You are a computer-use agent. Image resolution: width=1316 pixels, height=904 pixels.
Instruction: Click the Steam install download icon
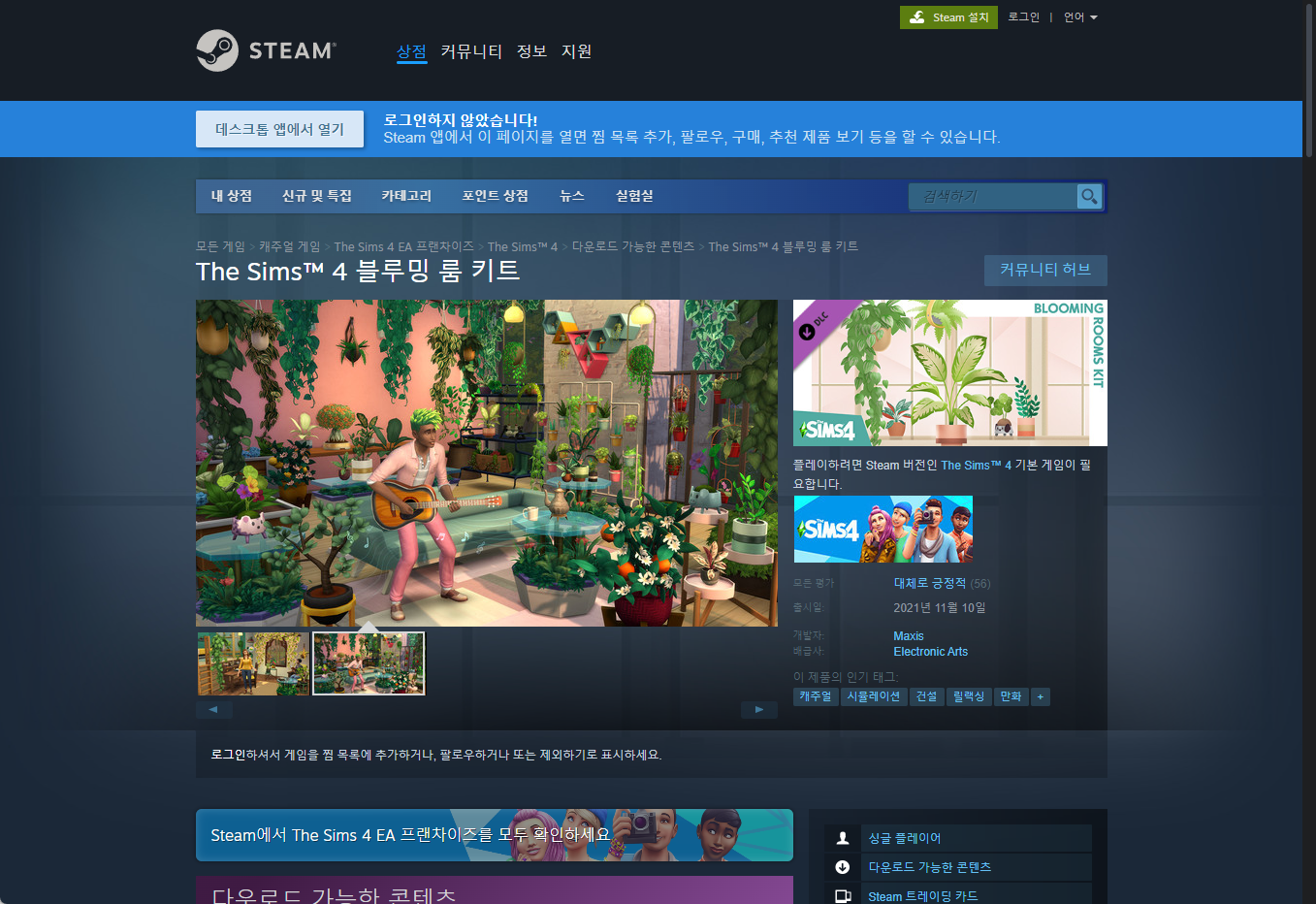(916, 17)
